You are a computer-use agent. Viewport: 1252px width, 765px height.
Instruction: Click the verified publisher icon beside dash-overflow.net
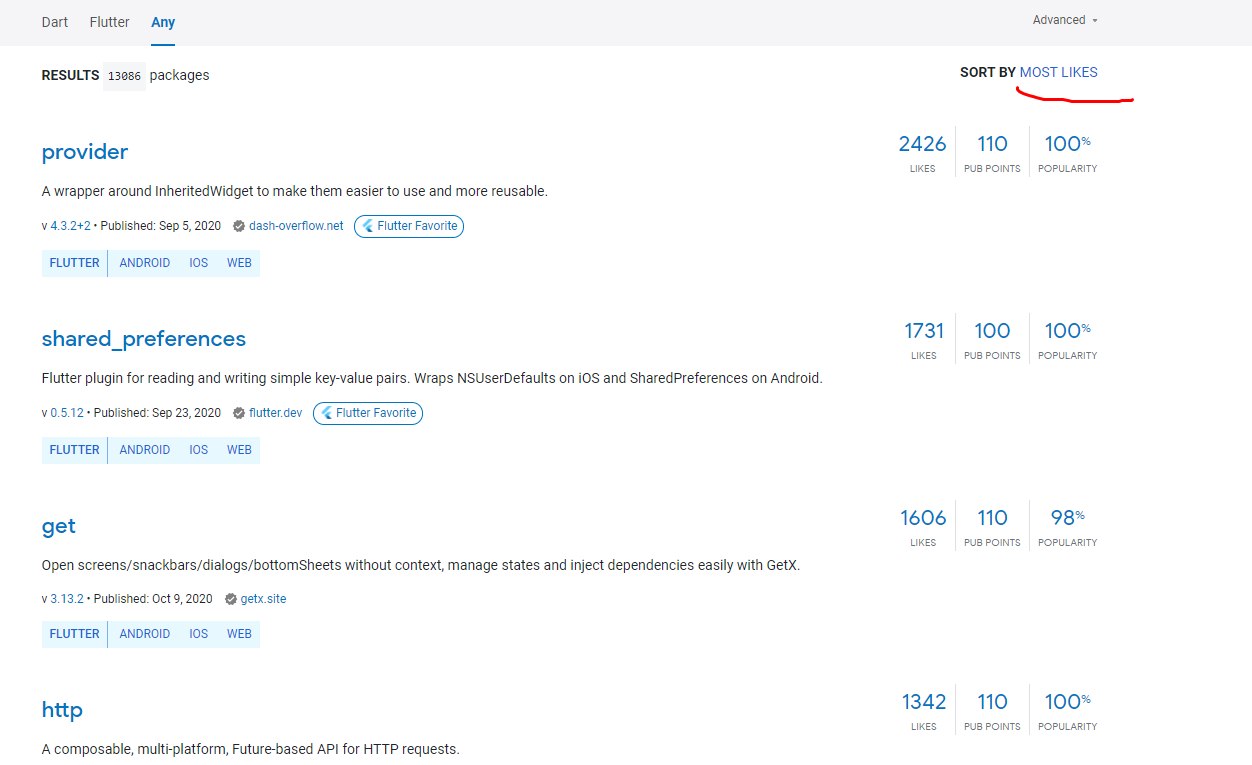point(239,226)
